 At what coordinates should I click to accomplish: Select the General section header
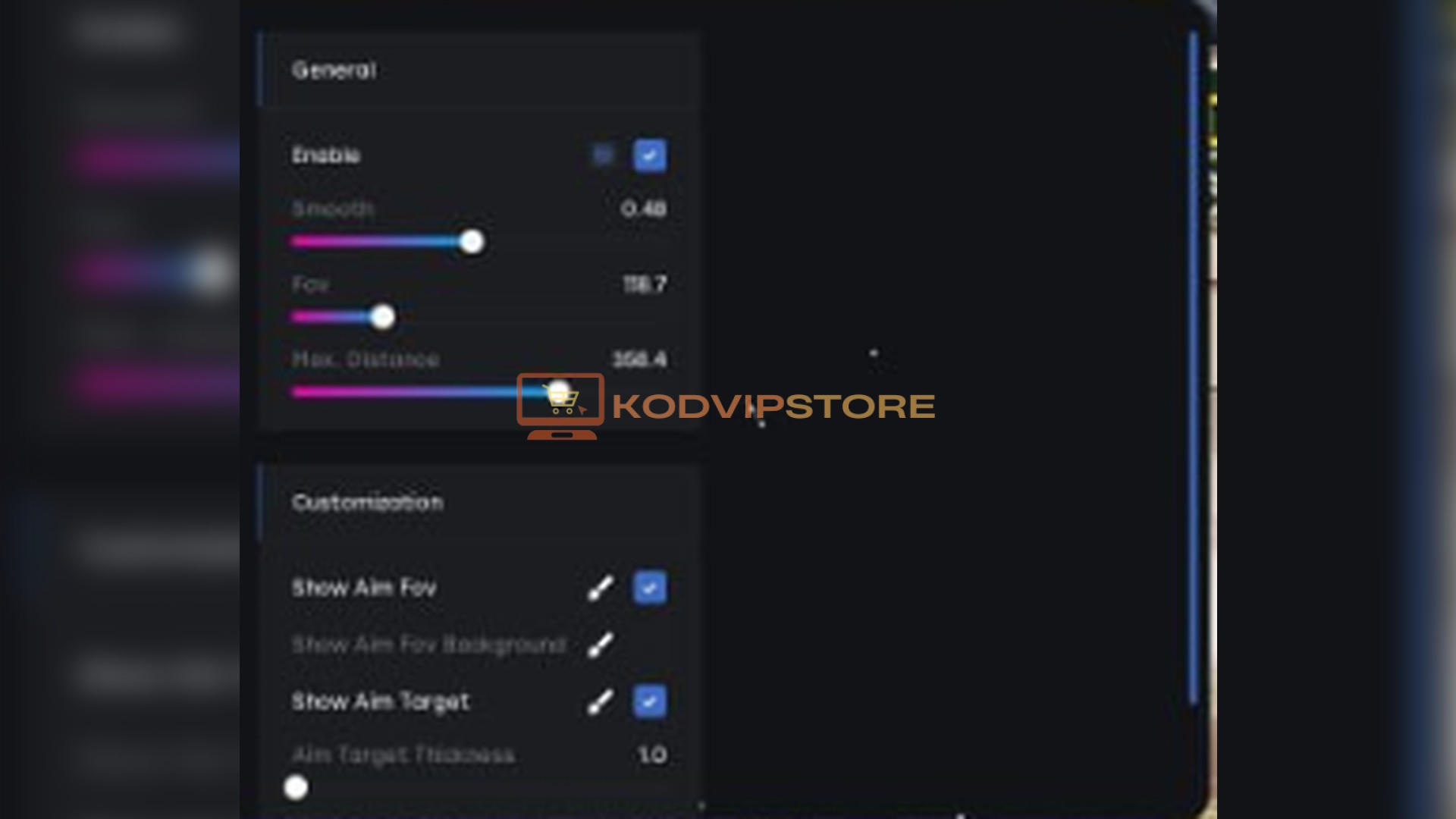coord(334,71)
